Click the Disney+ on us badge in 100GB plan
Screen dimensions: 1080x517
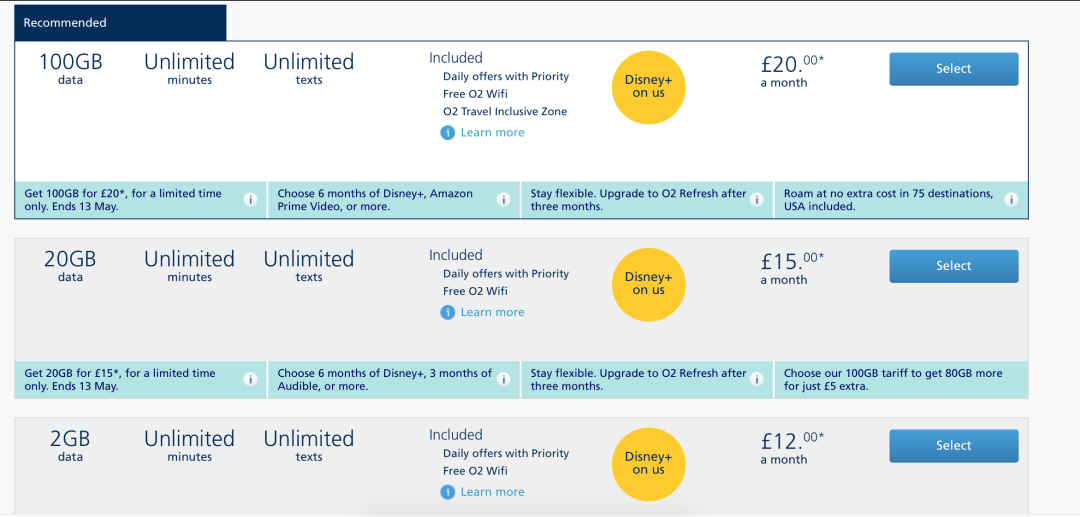[648, 87]
